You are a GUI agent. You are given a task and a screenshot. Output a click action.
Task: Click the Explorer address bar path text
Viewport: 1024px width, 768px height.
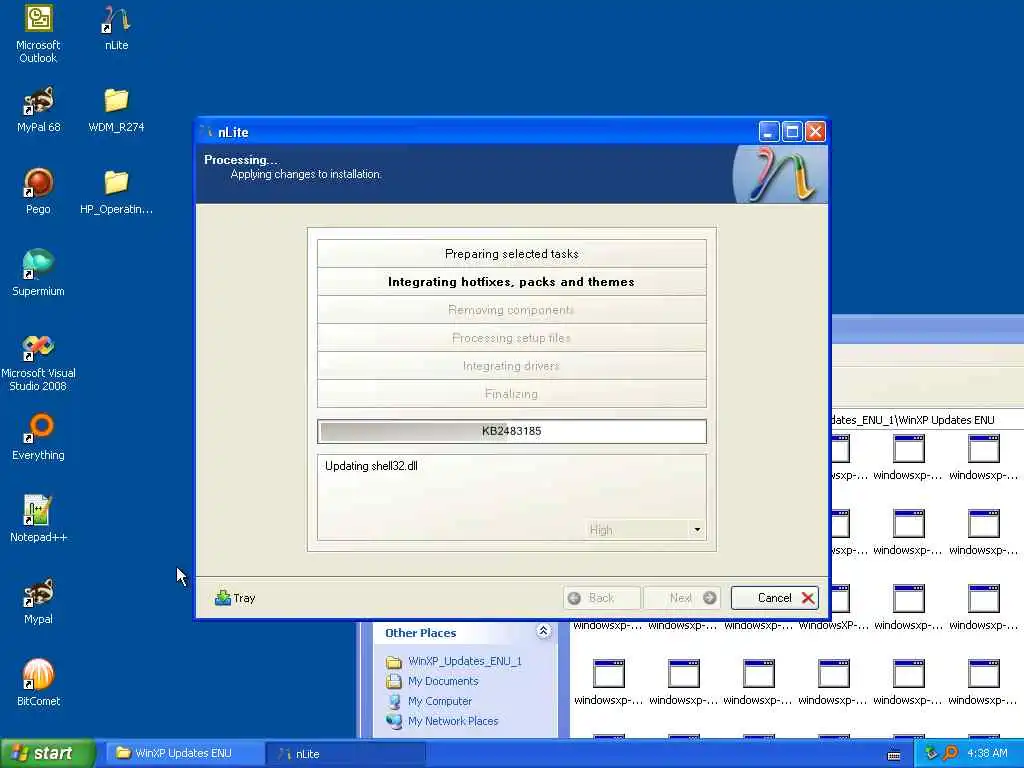(913, 420)
